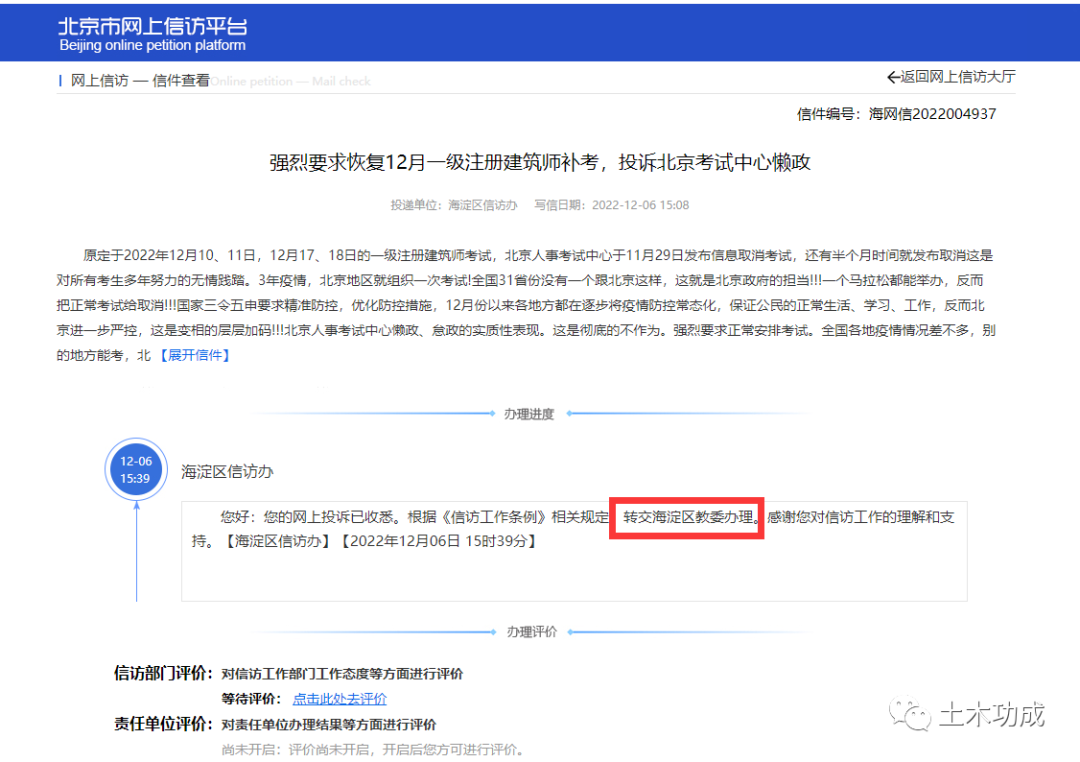Viewport: 1080px width, 762px height.
Task: Click the letter body paragraph beginning 原定于2022年
Action: tap(526, 305)
